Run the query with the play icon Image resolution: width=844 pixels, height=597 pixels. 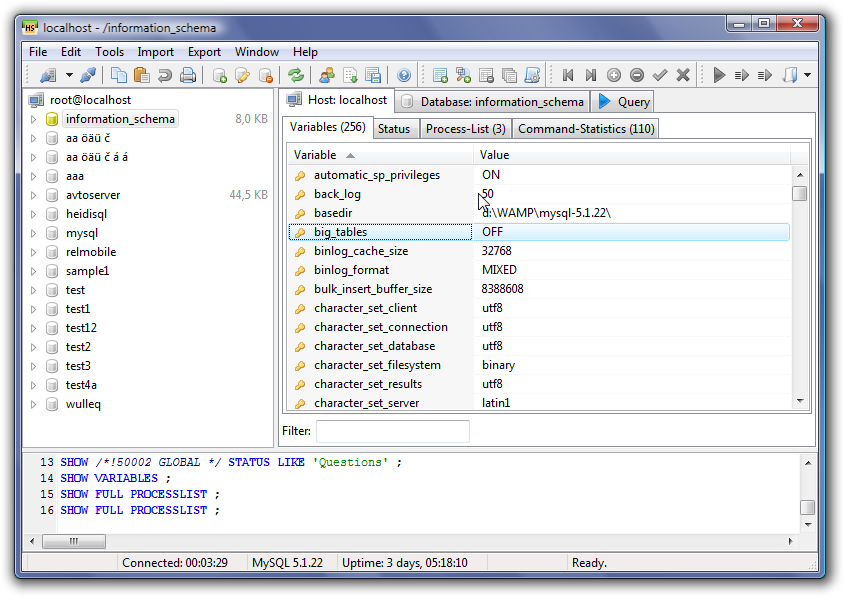pos(718,75)
